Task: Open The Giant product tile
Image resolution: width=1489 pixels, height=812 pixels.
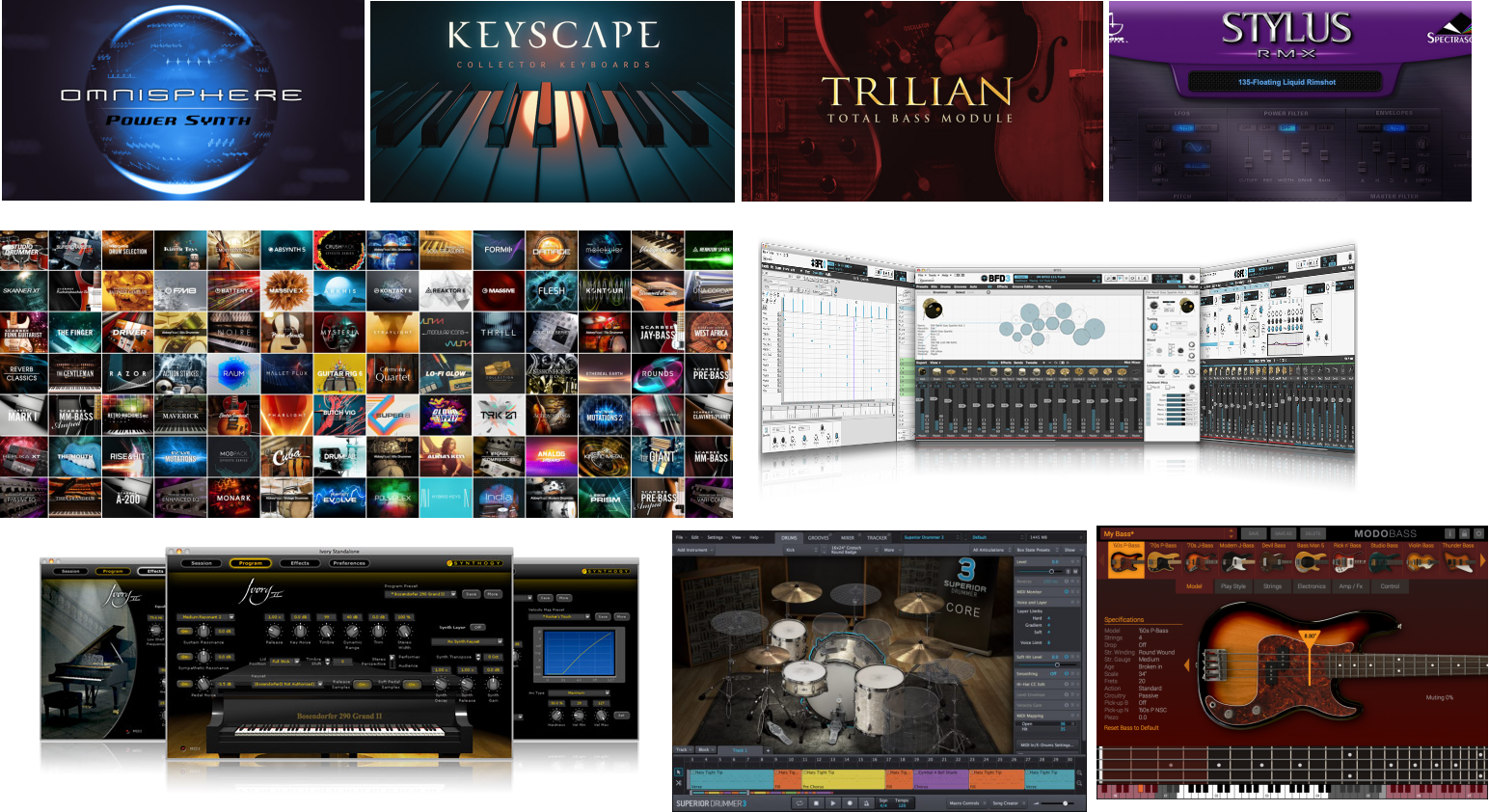Action: (658, 455)
